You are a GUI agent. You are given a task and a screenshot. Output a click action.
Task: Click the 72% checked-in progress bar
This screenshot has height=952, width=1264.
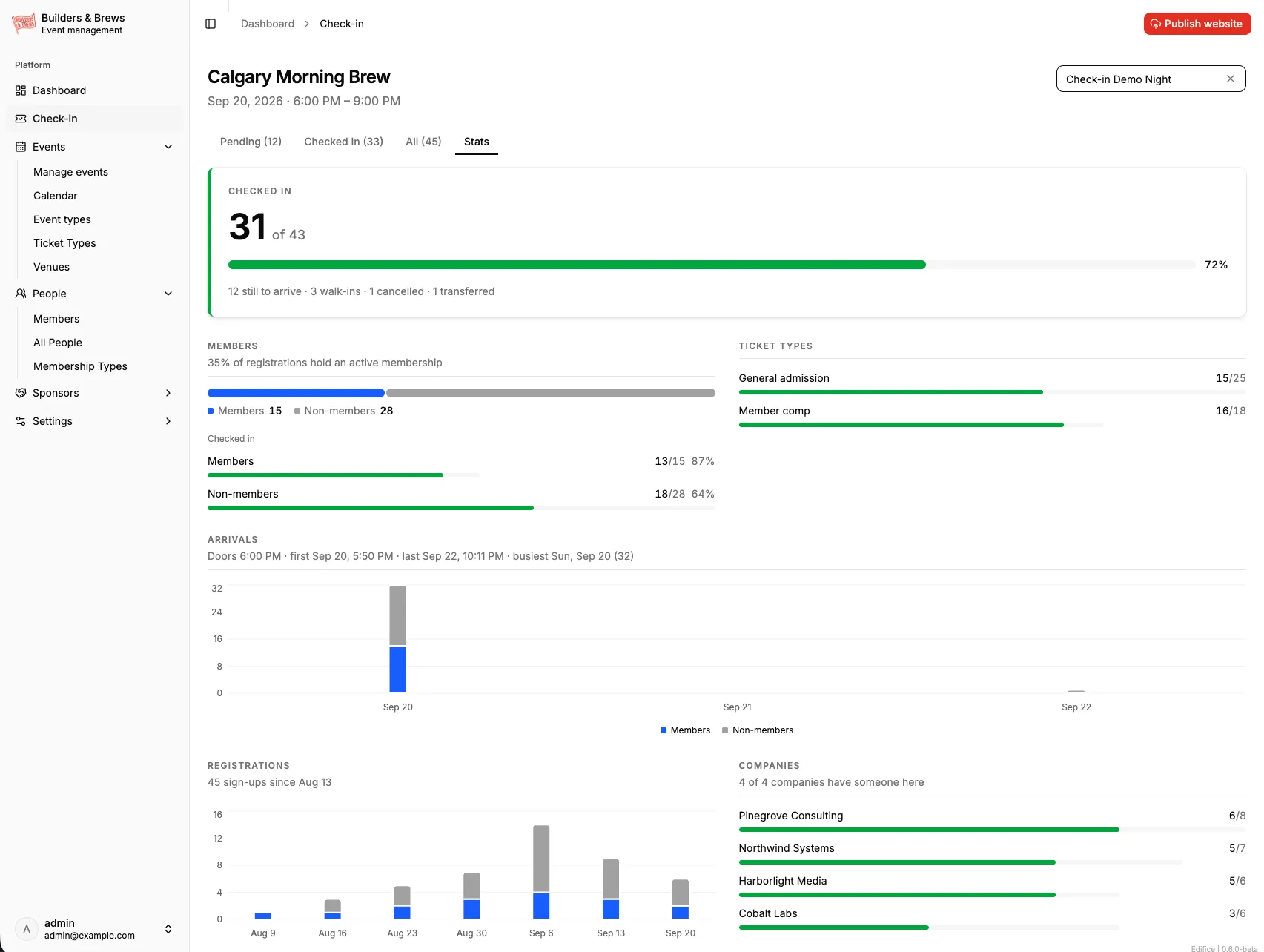712,265
